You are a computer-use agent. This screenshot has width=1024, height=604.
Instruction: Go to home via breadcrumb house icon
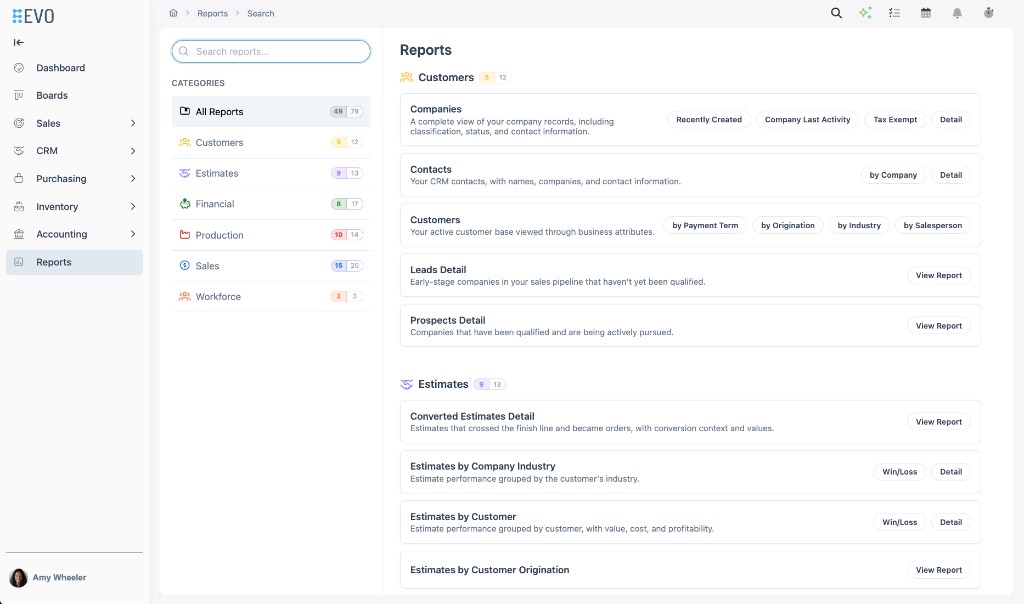click(173, 13)
